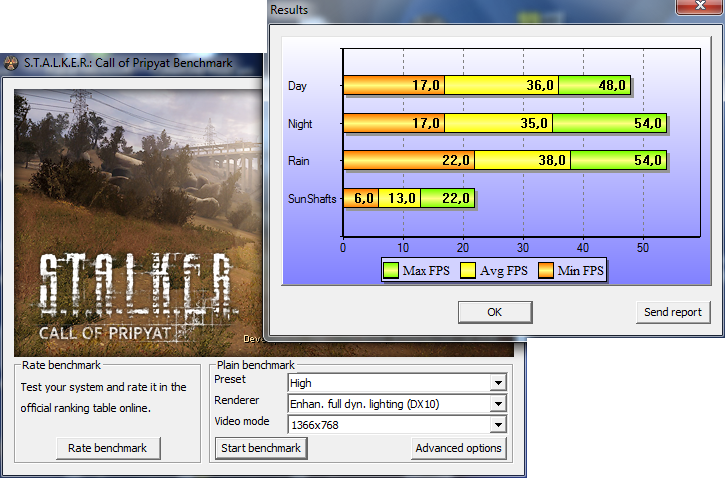Select the Renderer field showing DX10 lighting

(397, 404)
